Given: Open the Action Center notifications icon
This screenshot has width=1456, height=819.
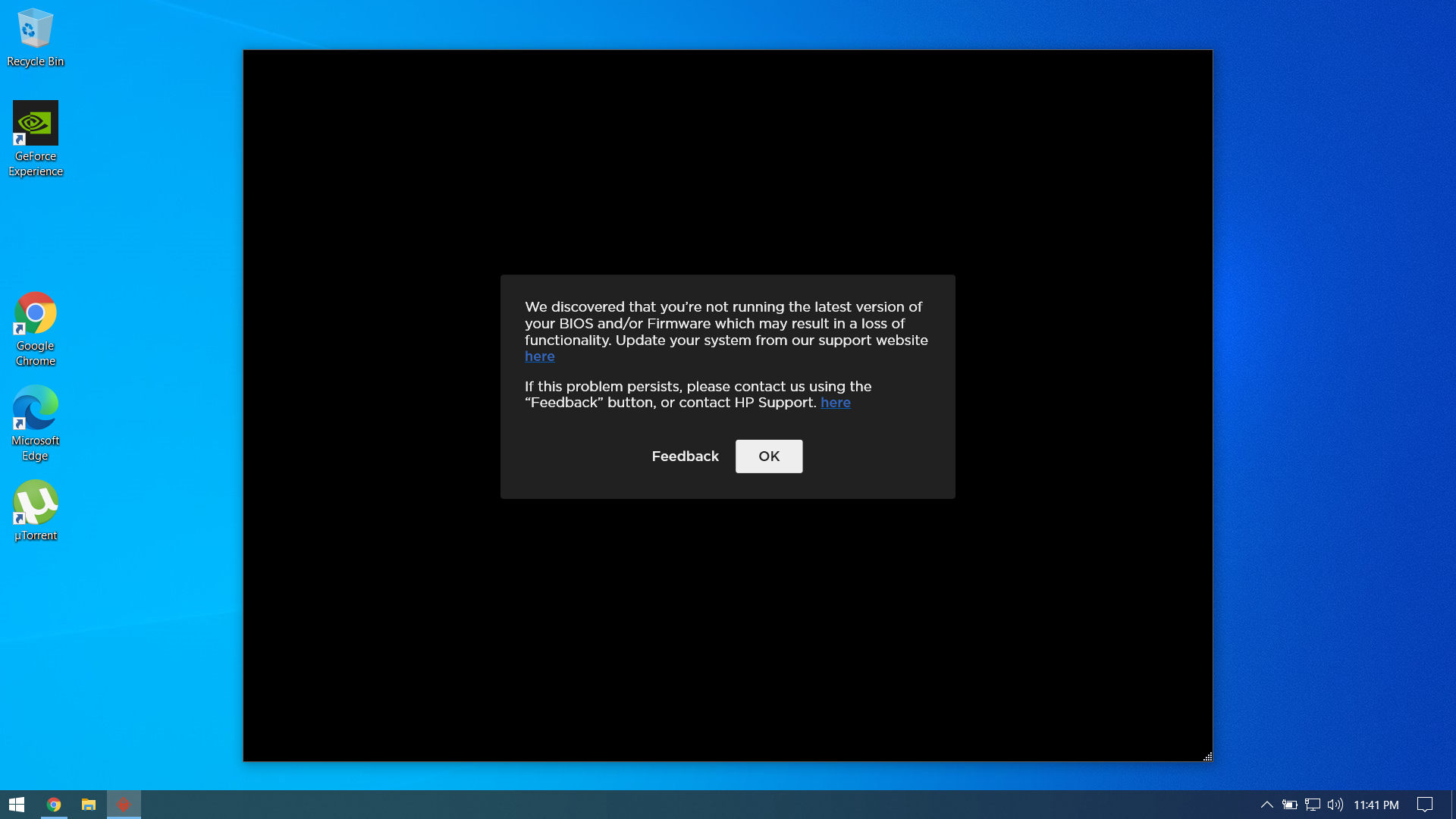Looking at the screenshot, I should point(1425,805).
